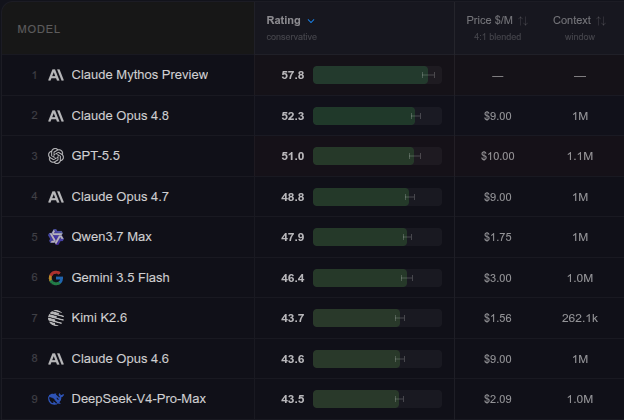
Task: Click the Anthropic logo beside Claude Opus 4.6
Action: [x=56, y=359]
